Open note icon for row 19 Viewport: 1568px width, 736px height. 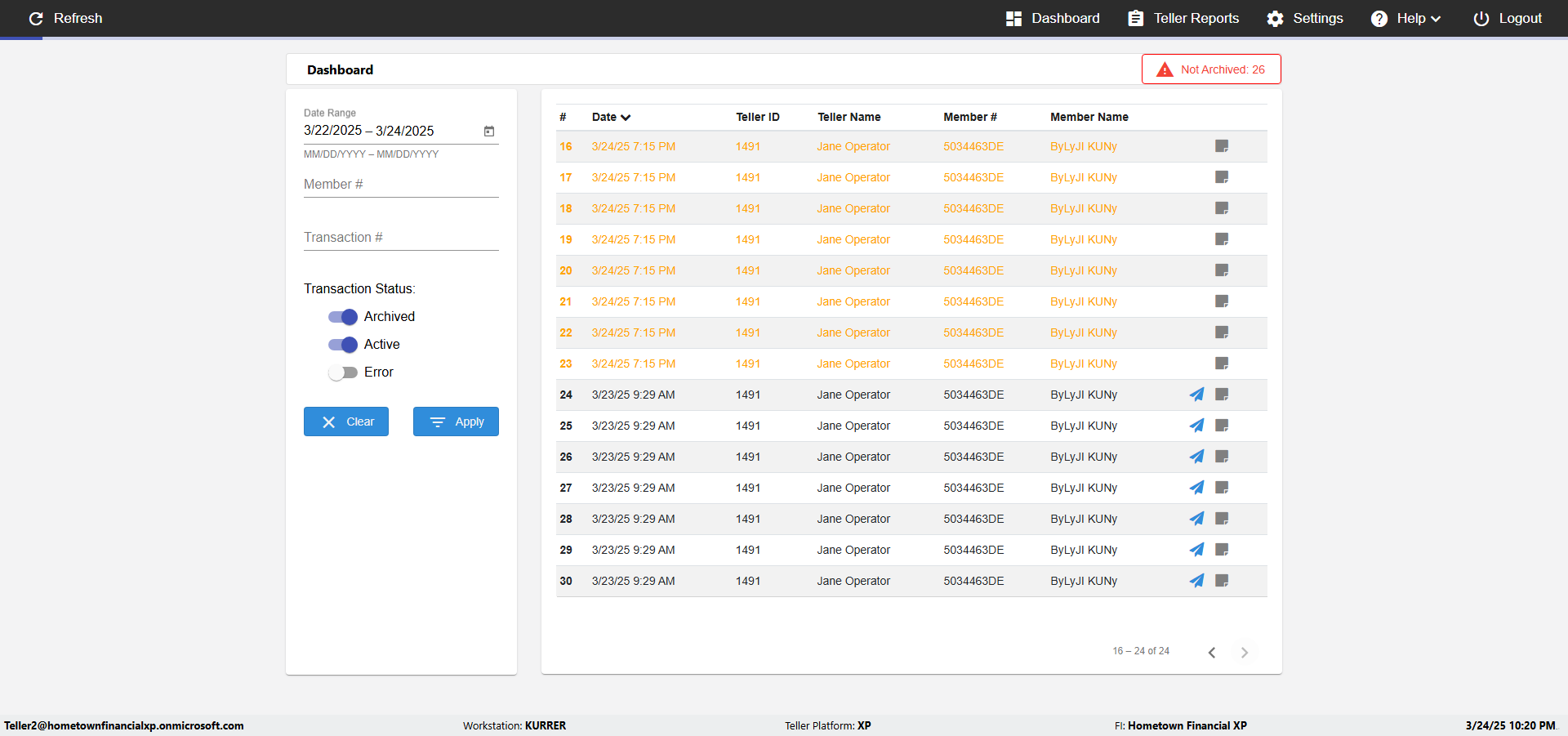pyautogui.click(x=1222, y=239)
